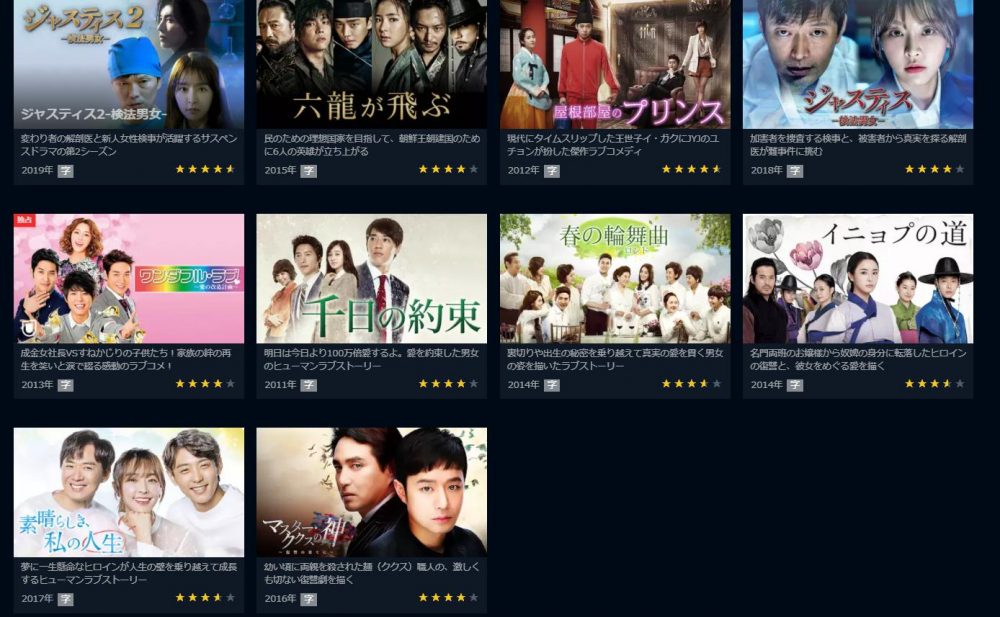The width and height of the screenshot is (1000, 617).
Task: Open the マスター・ククスの神 drama thumbnail
Action: pyautogui.click(x=372, y=493)
